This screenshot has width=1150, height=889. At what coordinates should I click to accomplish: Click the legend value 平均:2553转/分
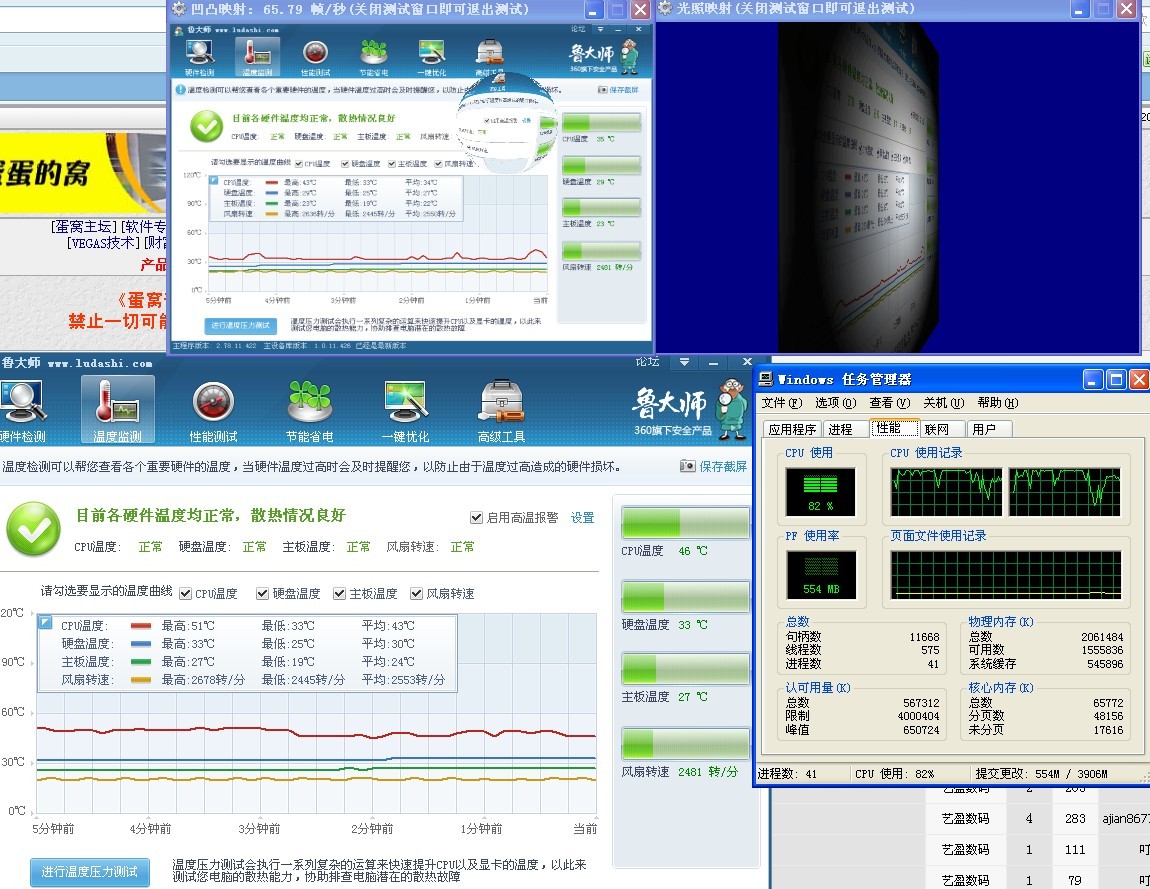click(403, 680)
